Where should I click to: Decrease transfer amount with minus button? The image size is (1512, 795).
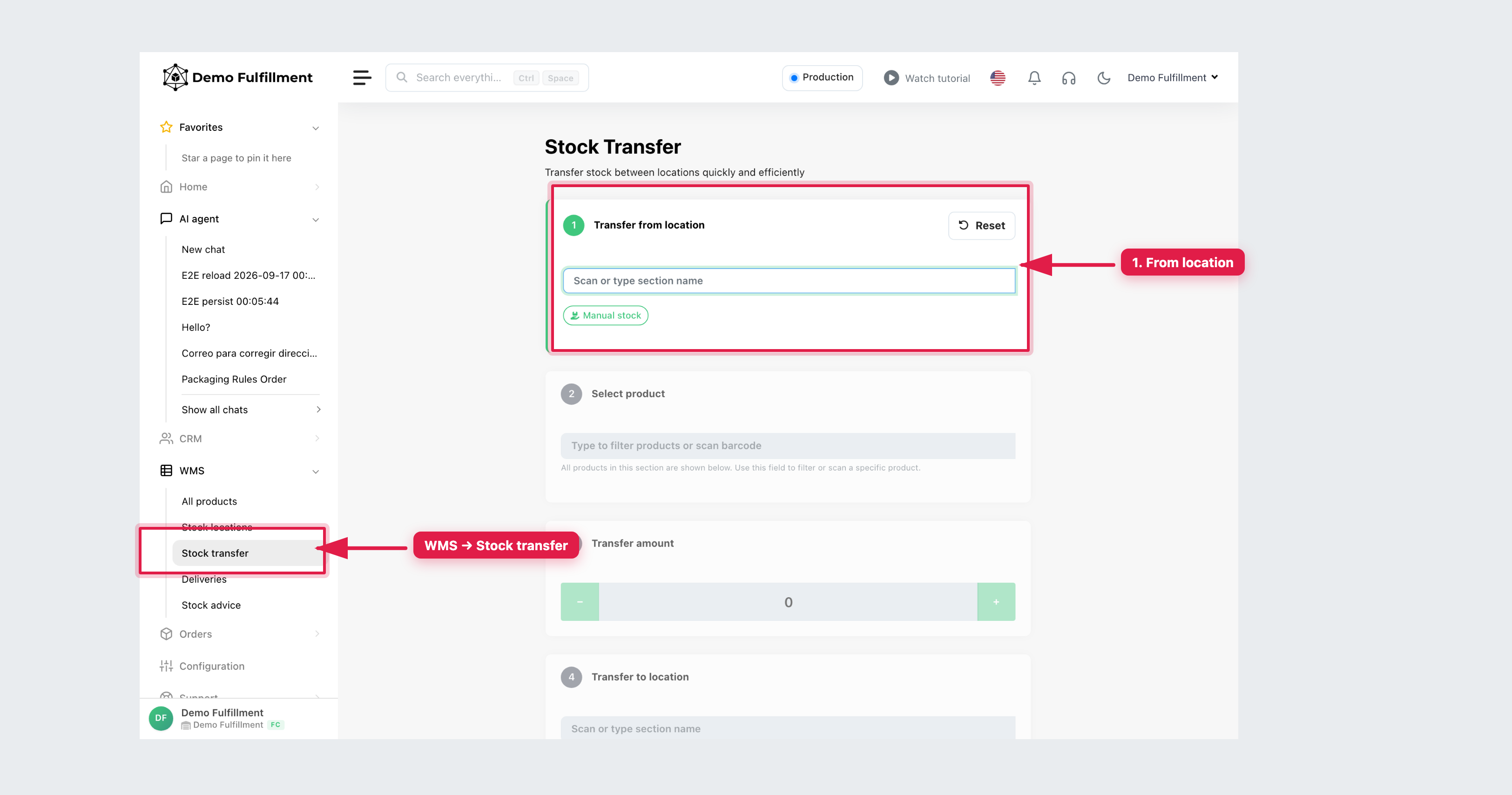[x=579, y=602]
